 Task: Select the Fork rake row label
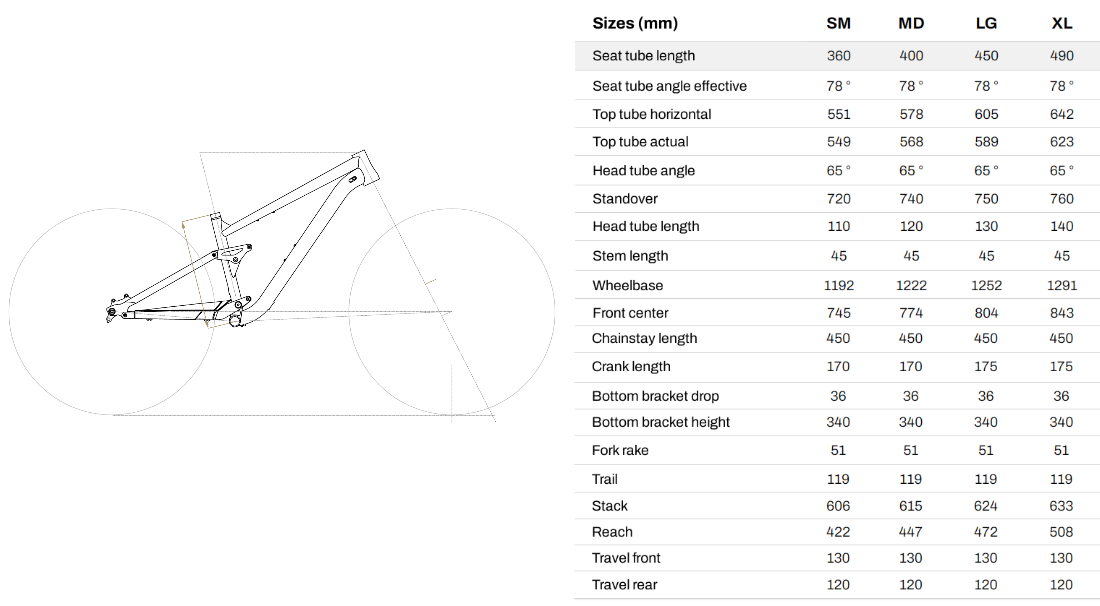(619, 450)
